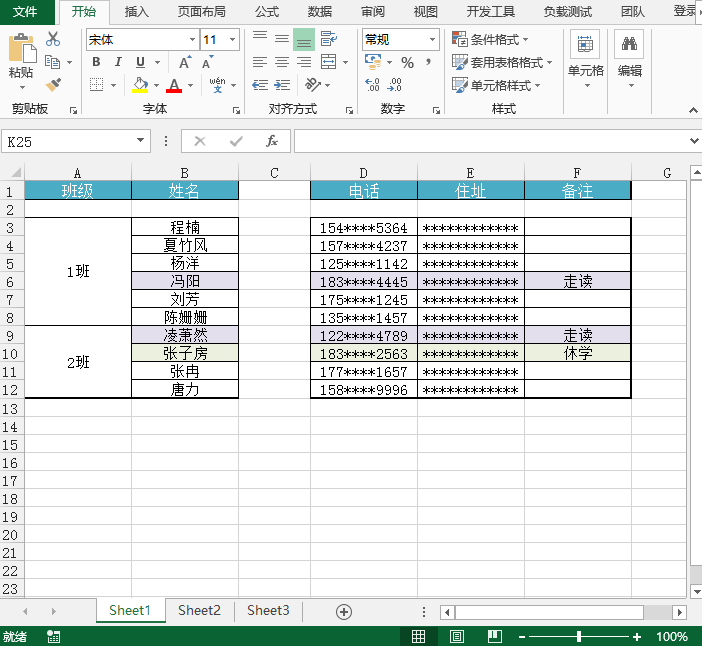Click the text orientation icon

(313, 85)
